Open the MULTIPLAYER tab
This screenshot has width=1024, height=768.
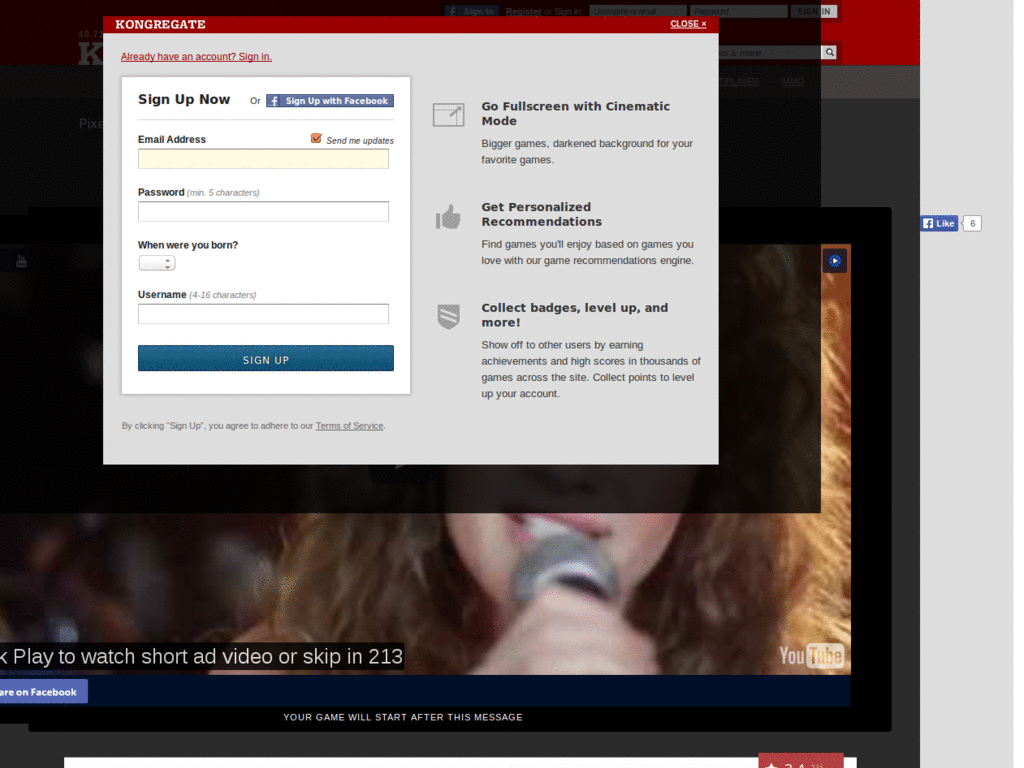tap(738, 81)
